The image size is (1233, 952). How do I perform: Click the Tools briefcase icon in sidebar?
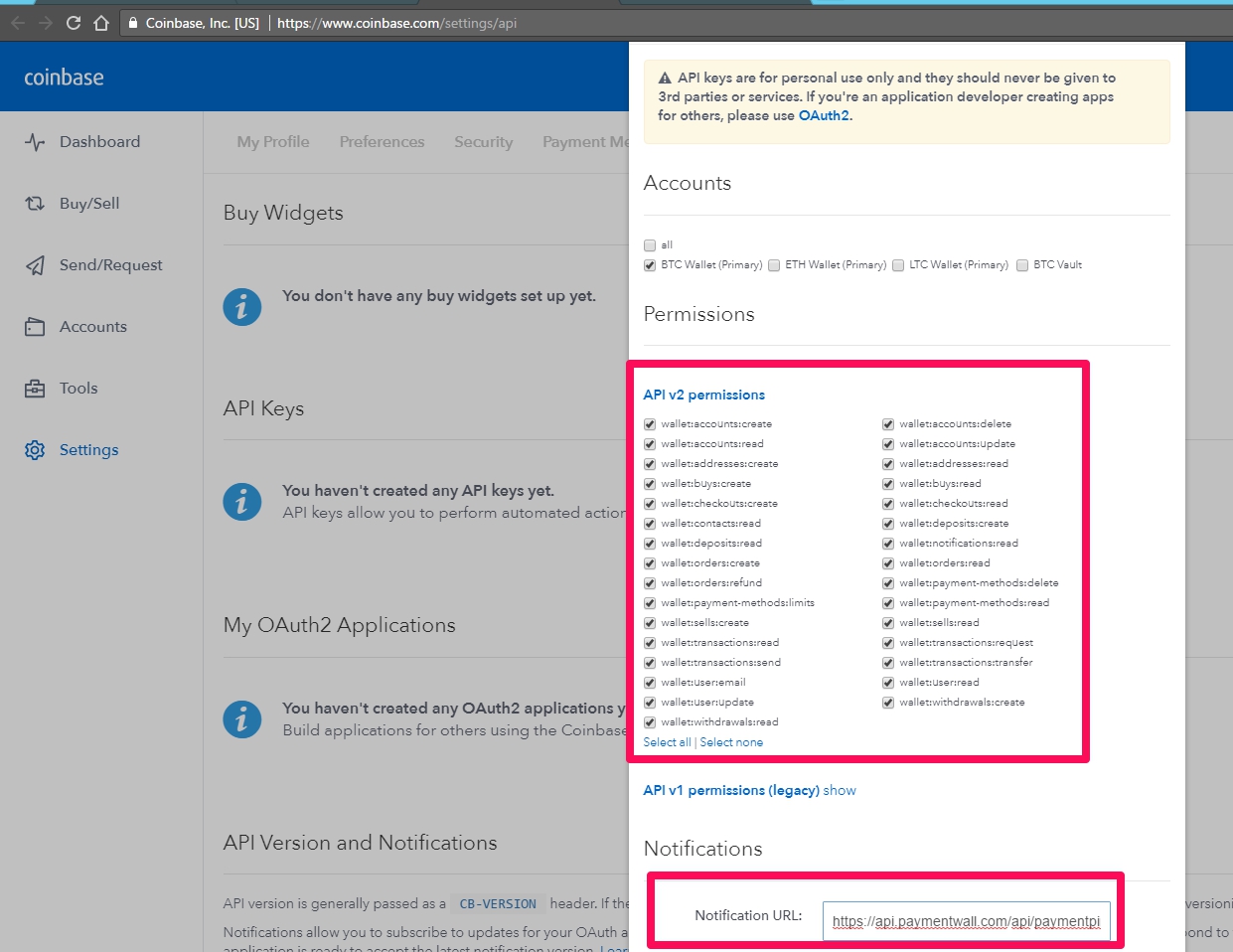click(35, 389)
